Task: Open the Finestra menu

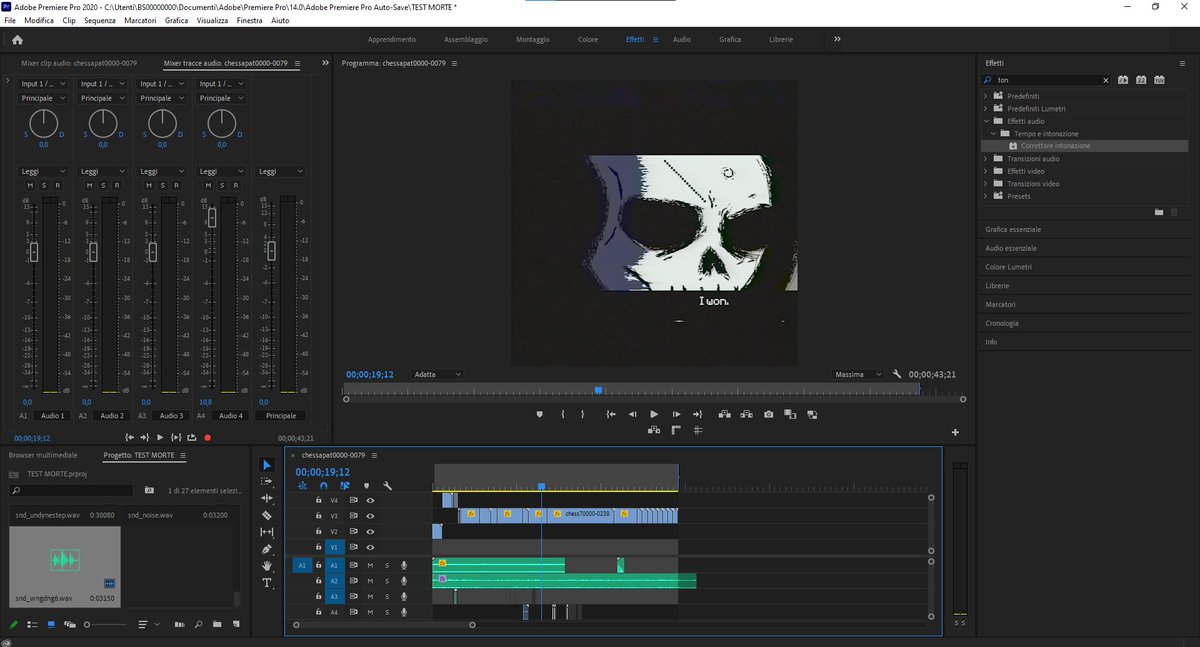Action: coord(250,20)
